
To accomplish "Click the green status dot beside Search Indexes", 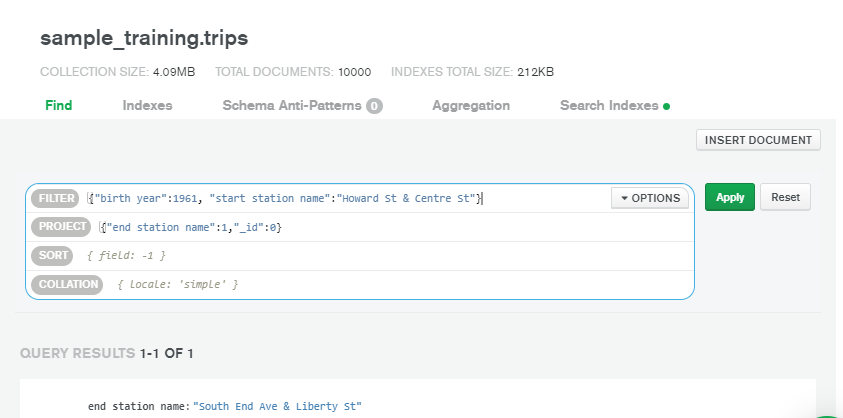I will [667, 106].
